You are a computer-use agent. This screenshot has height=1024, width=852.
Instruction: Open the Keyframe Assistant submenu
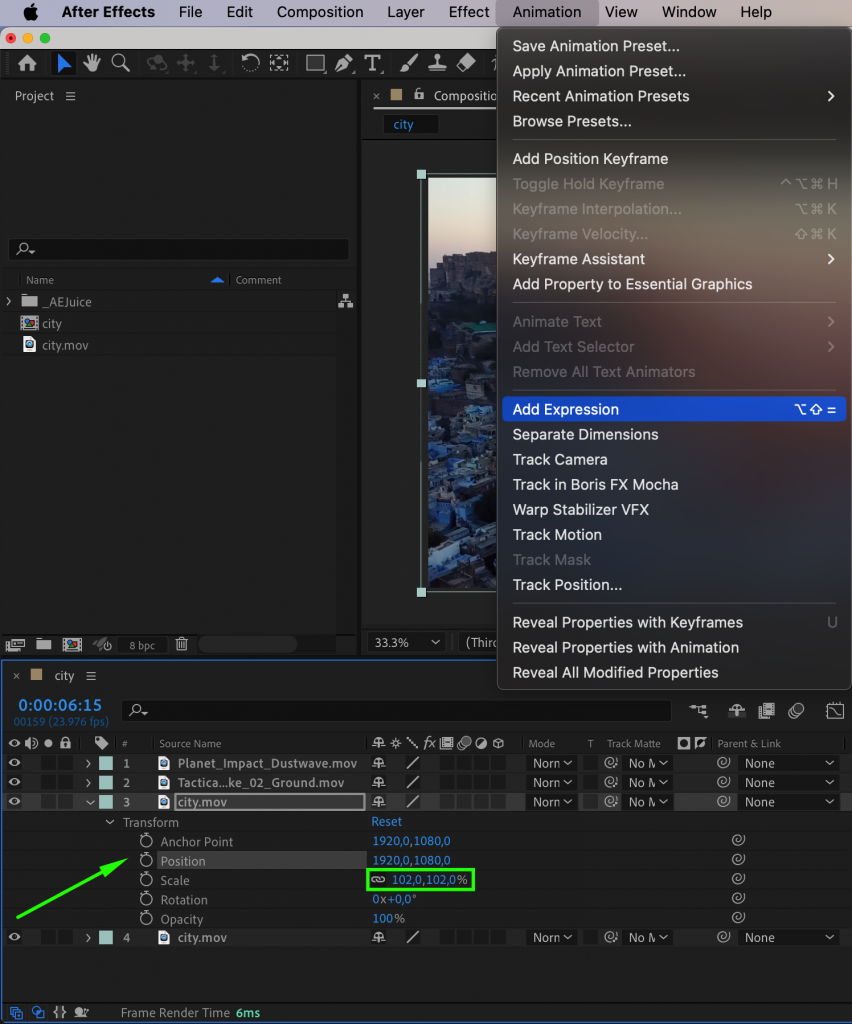[580, 258]
